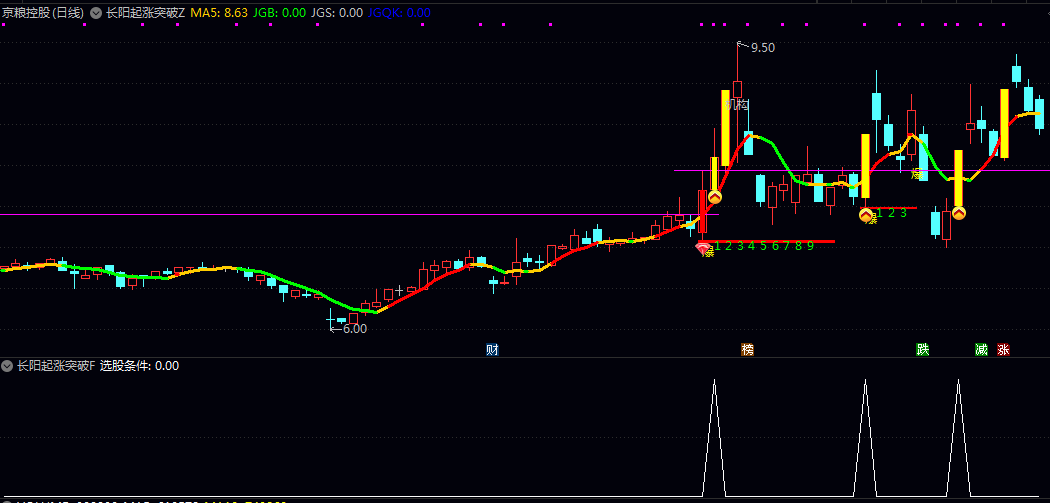Click the gold up-arrow signal under the first yellow bar
1050x503 pixels.
[715, 197]
